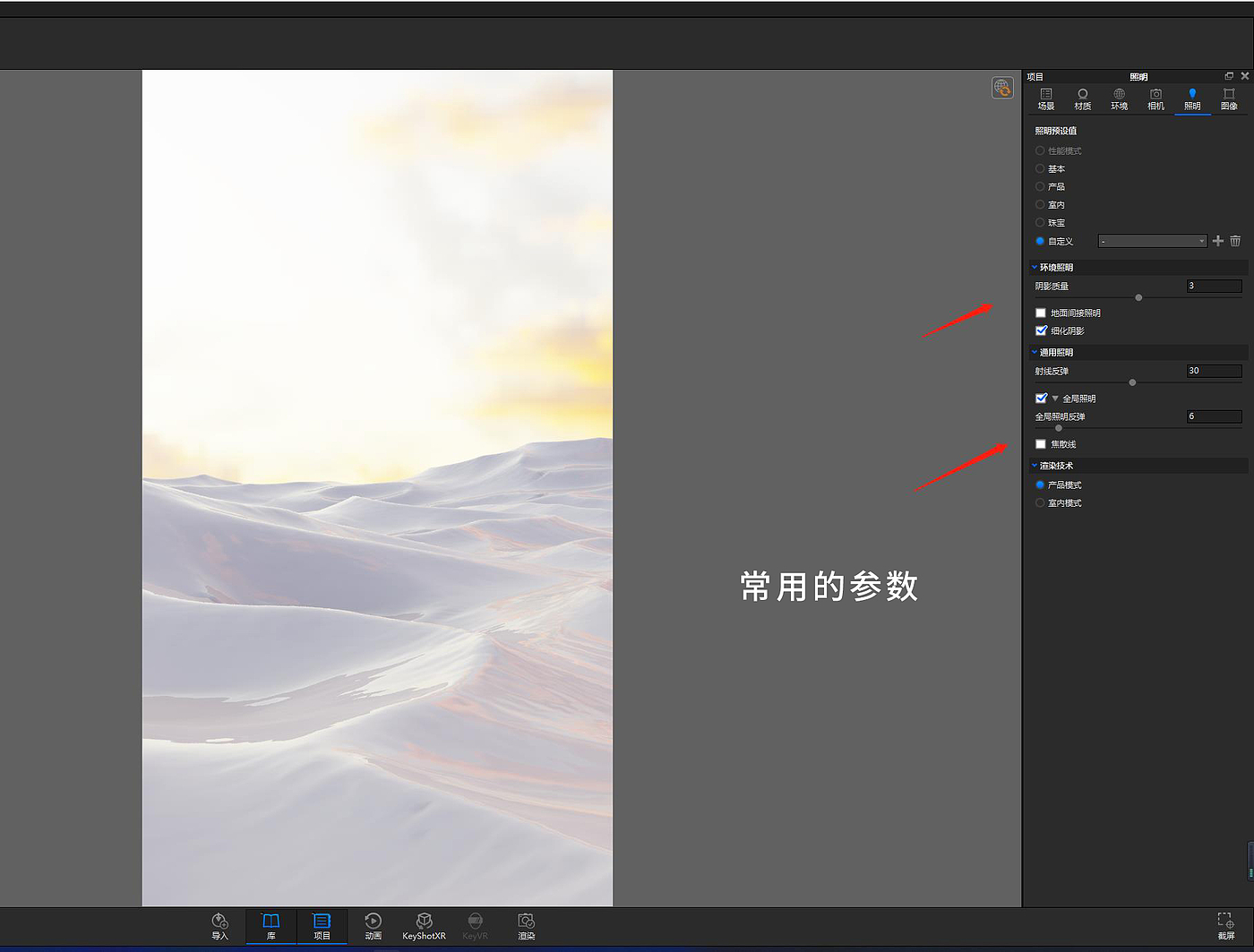The width and height of the screenshot is (1254, 952).
Task: Click the 射线反弹 value field showing 30
Action: tap(1215, 371)
